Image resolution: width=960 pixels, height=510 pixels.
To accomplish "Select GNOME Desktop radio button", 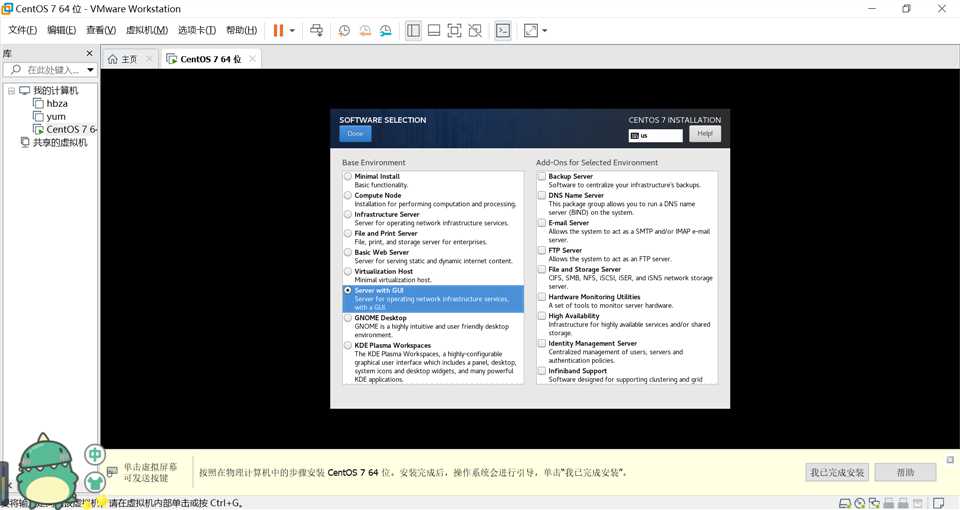I will coord(348,318).
